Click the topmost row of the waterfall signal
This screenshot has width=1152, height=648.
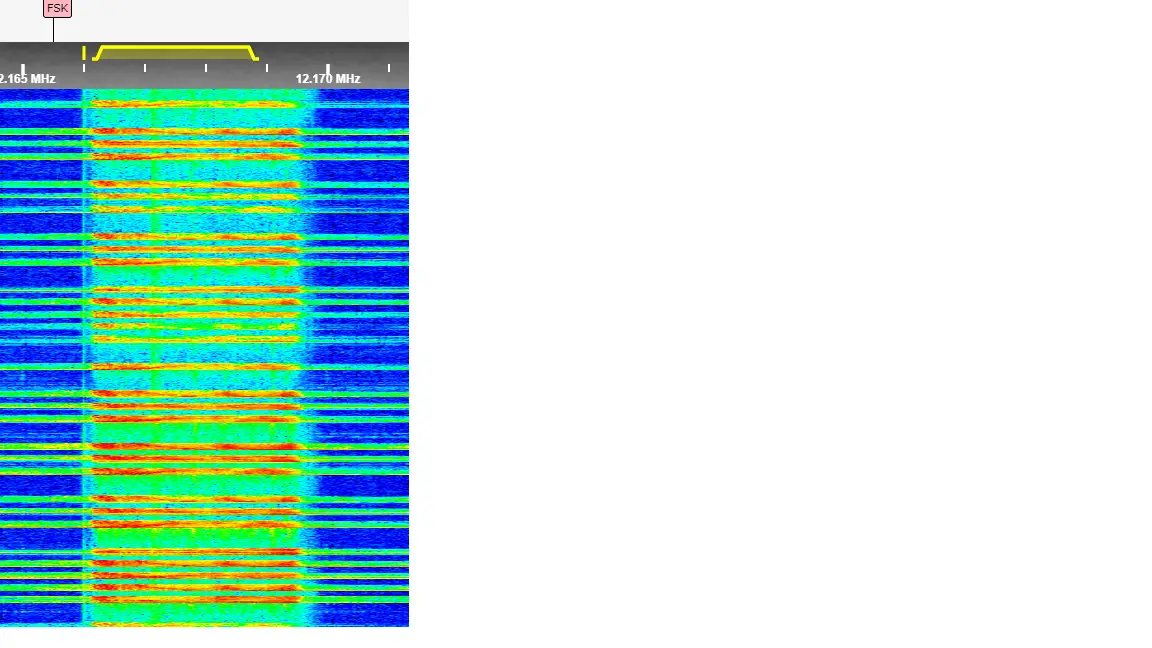coord(195,93)
